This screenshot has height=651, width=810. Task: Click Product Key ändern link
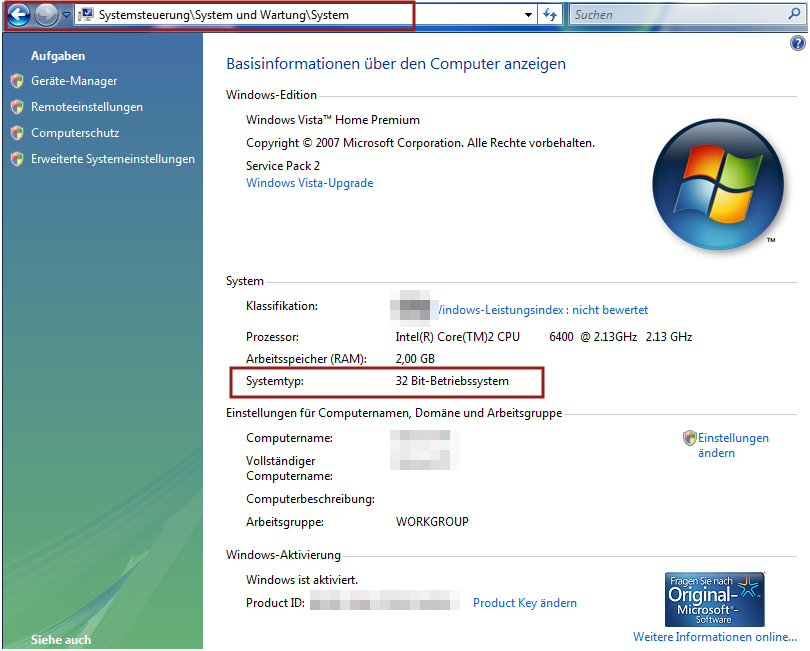(x=525, y=603)
